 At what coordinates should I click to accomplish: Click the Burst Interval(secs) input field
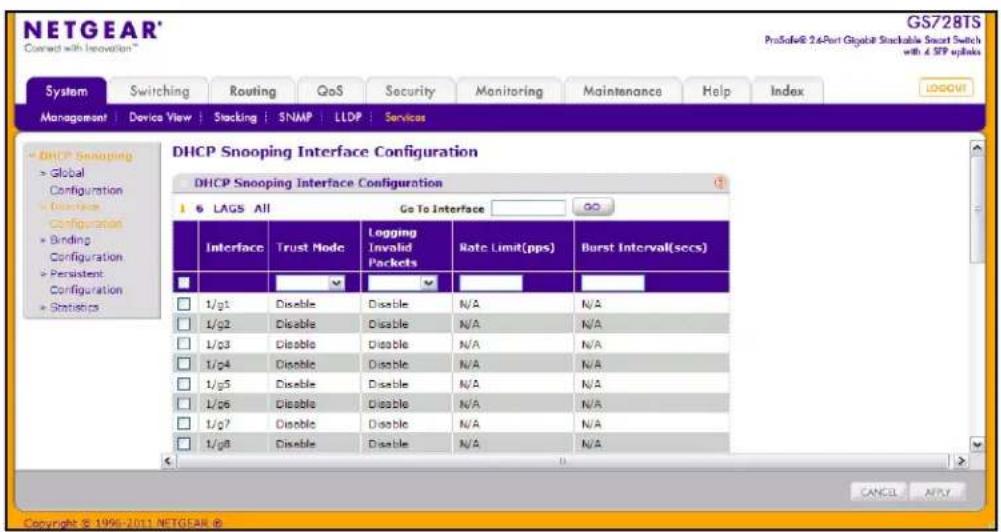[613, 282]
